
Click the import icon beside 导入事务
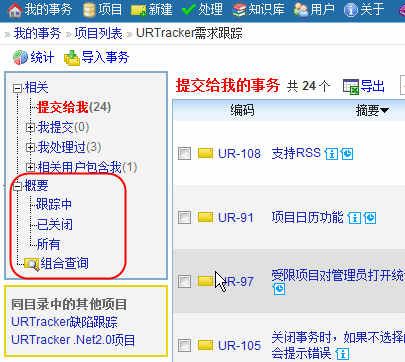click(x=72, y=58)
